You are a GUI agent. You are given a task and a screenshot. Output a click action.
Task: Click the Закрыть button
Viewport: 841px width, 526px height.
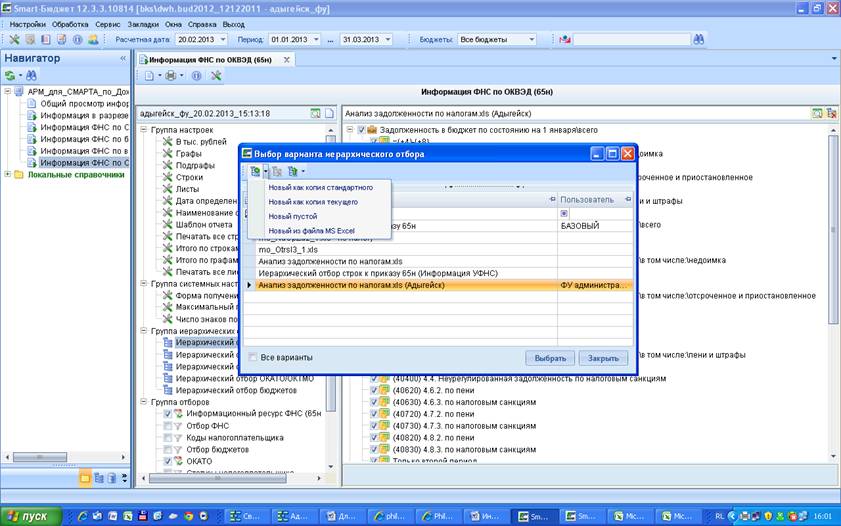tap(603, 358)
